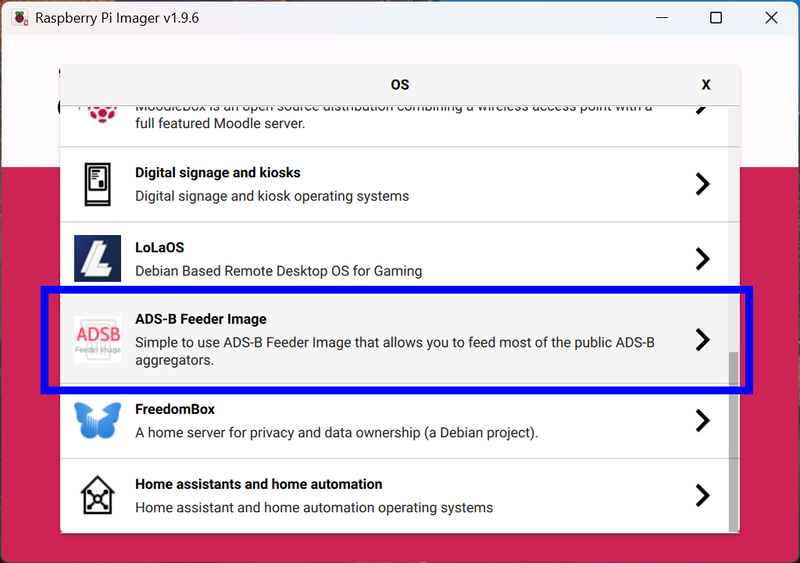Click the LoLaOS logo icon
Screen dimensions: 800x563
[98, 259]
